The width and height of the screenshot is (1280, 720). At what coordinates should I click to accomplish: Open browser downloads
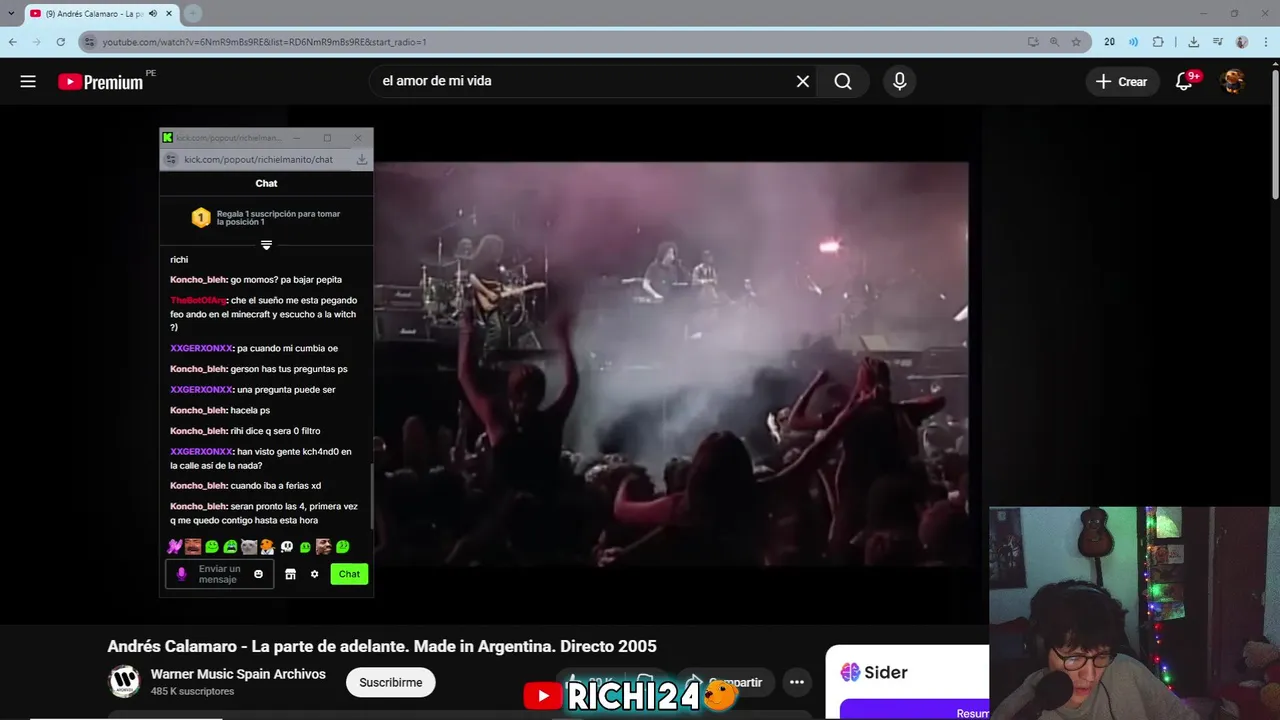pos(1194,42)
